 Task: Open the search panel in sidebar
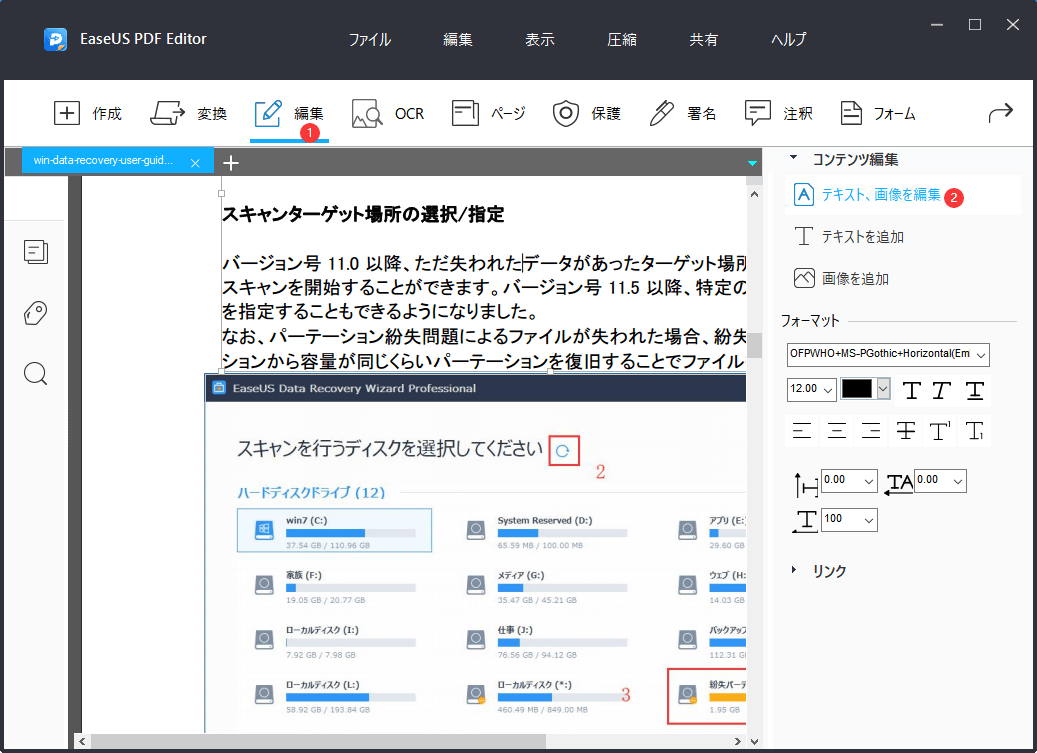[35, 373]
